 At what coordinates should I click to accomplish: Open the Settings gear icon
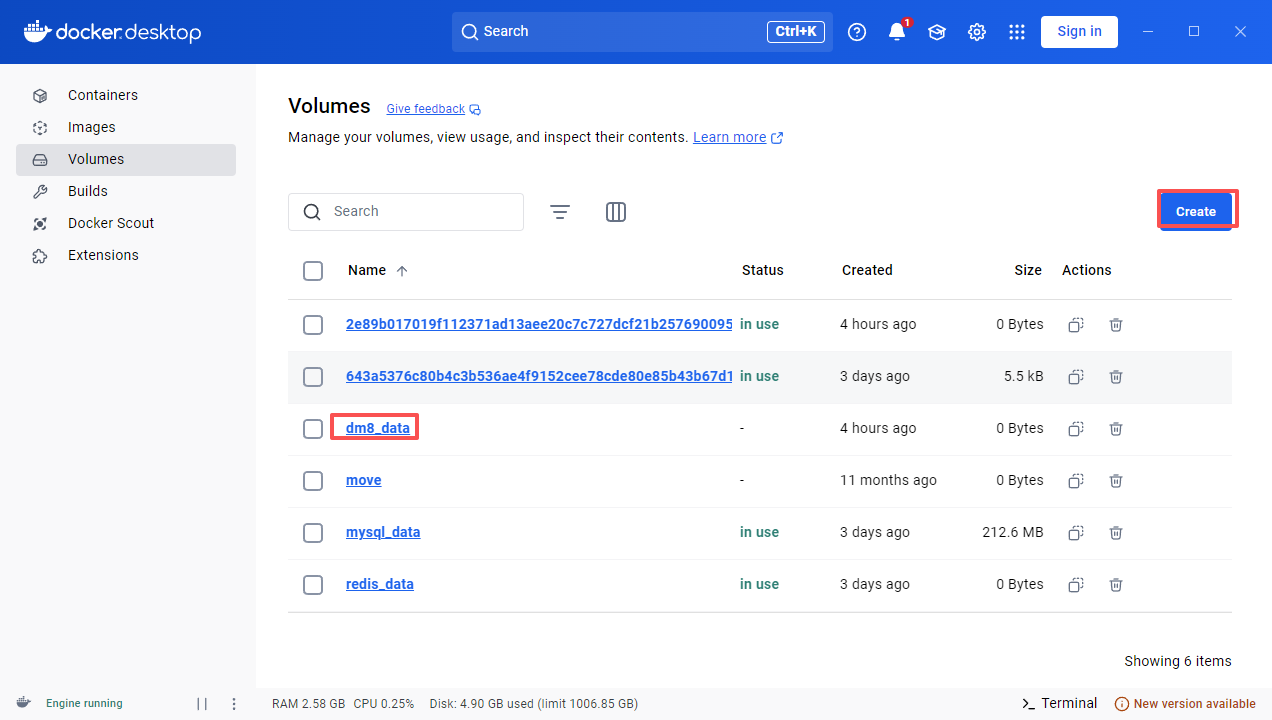pos(977,32)
